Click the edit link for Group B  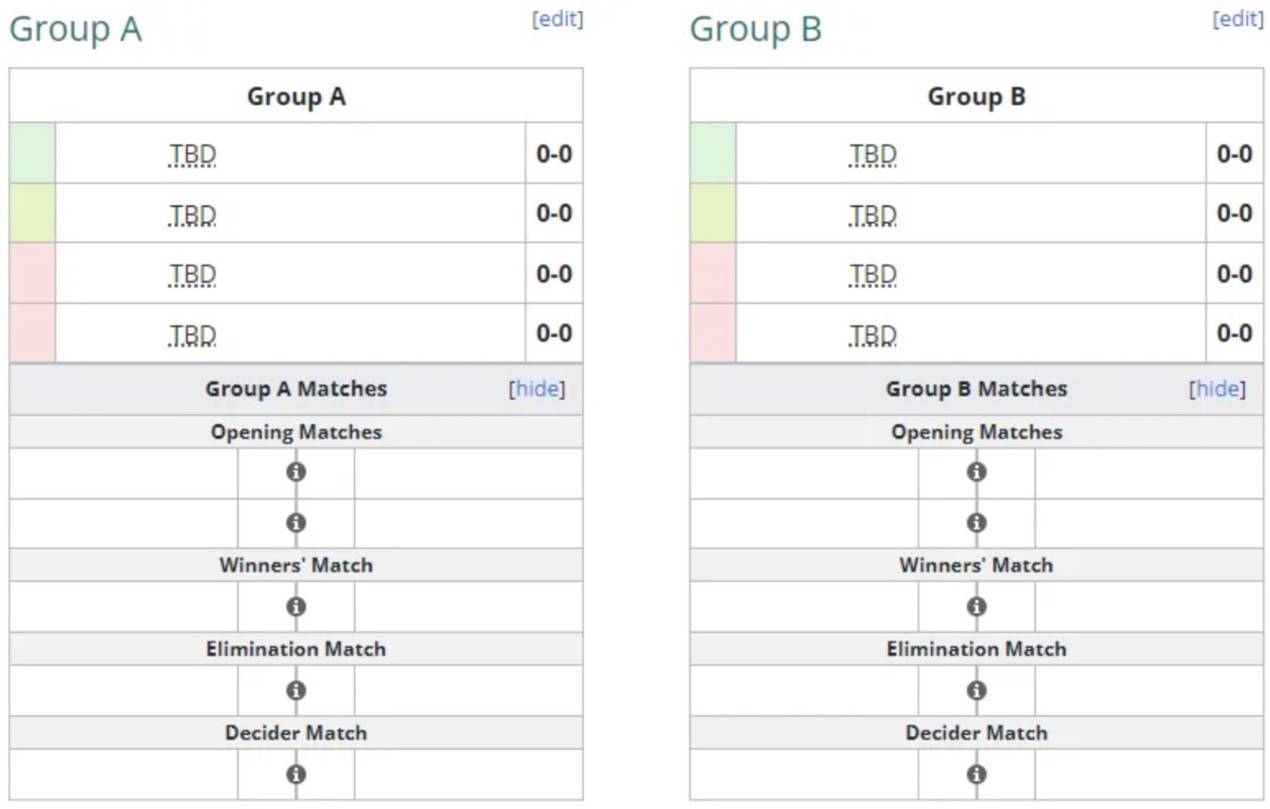point(1238,19)
